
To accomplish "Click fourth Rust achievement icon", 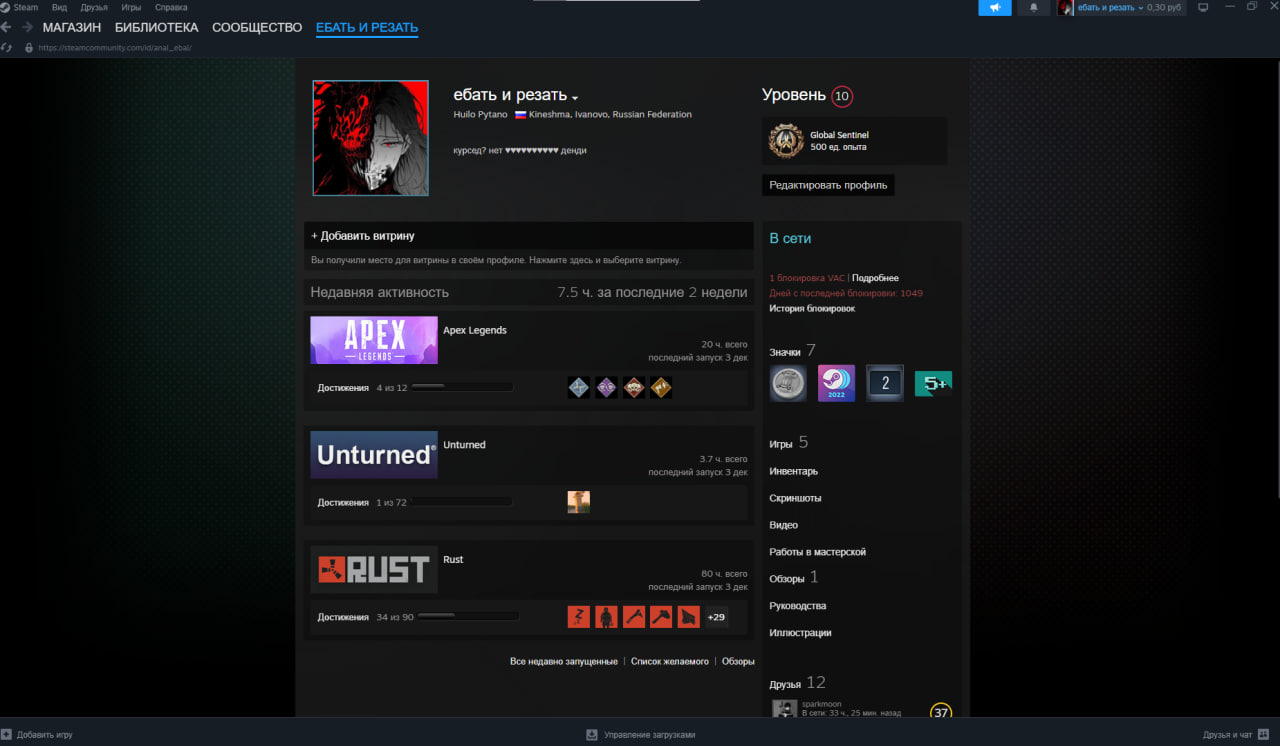I will pyautogui.click(x=661, y=617).
